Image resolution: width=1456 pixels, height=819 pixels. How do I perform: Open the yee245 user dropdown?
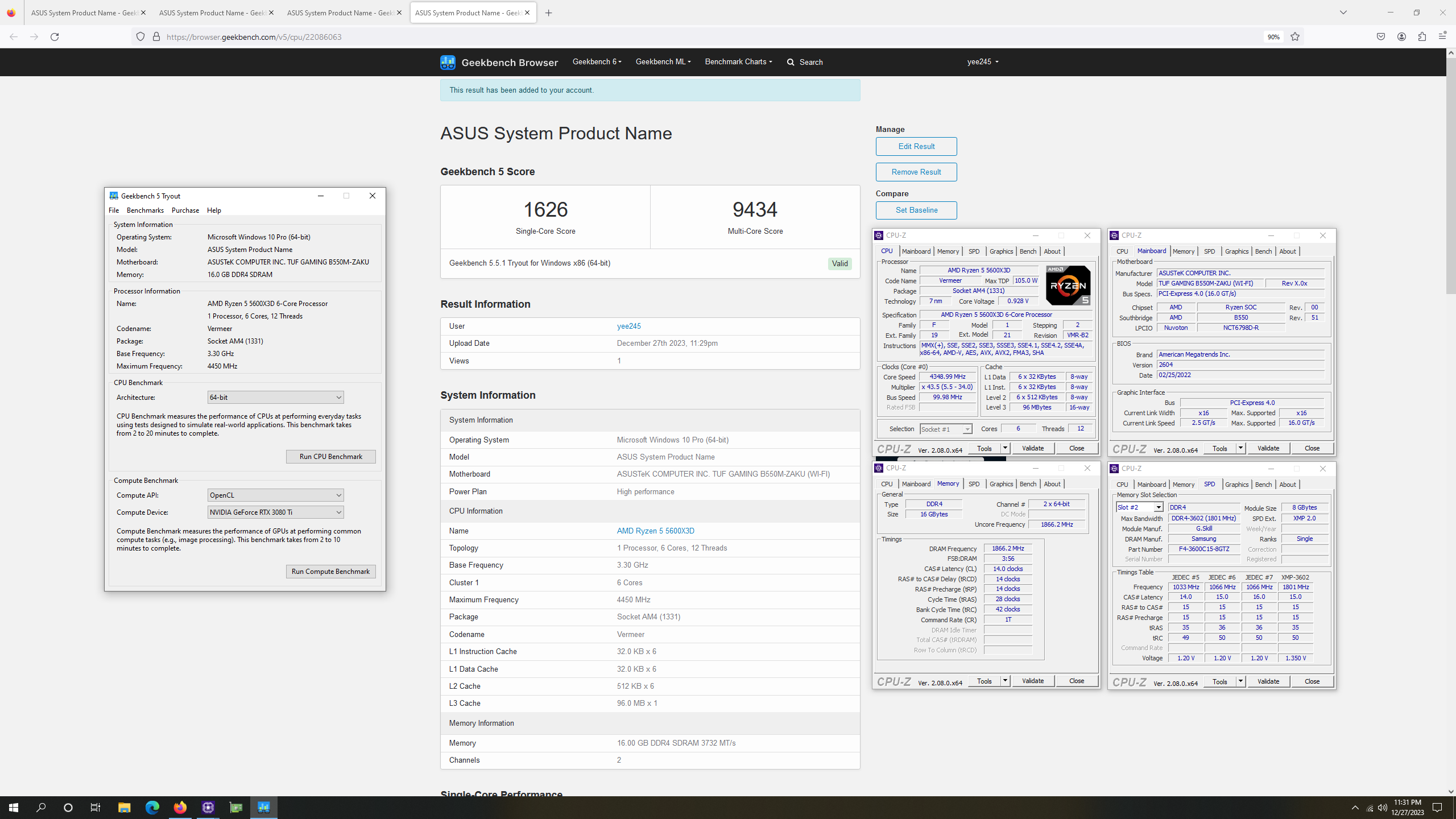(x=983, y=61)
